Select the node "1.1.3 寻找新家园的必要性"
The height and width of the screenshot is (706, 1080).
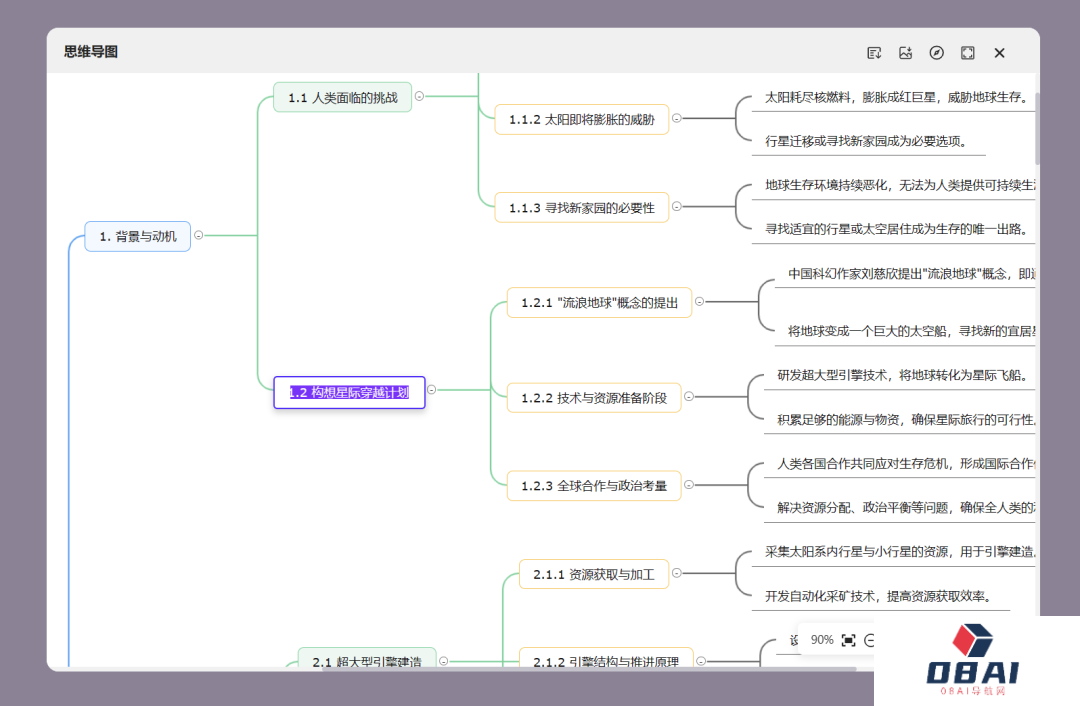(x=582, y=207)
